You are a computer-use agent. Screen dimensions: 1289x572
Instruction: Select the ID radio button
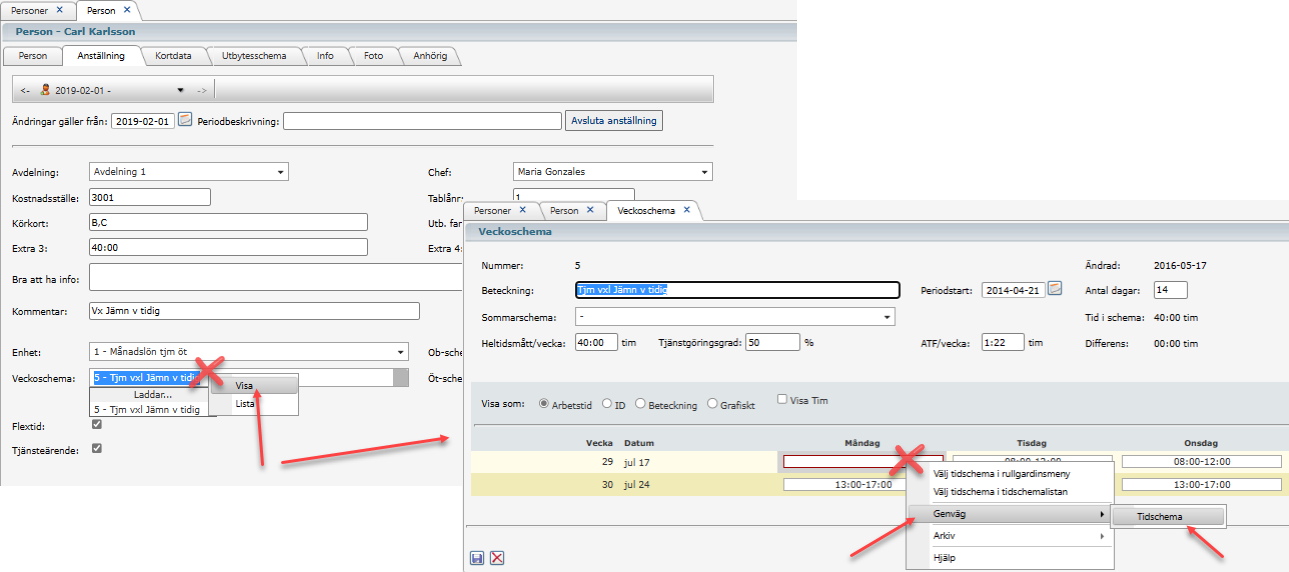point(606,404)
